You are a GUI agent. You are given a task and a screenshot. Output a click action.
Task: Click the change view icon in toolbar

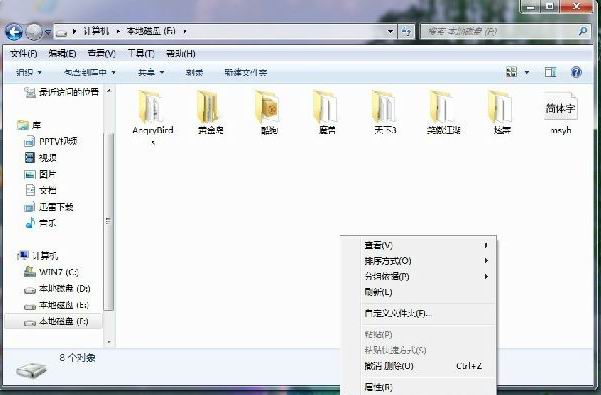point(512,72)
